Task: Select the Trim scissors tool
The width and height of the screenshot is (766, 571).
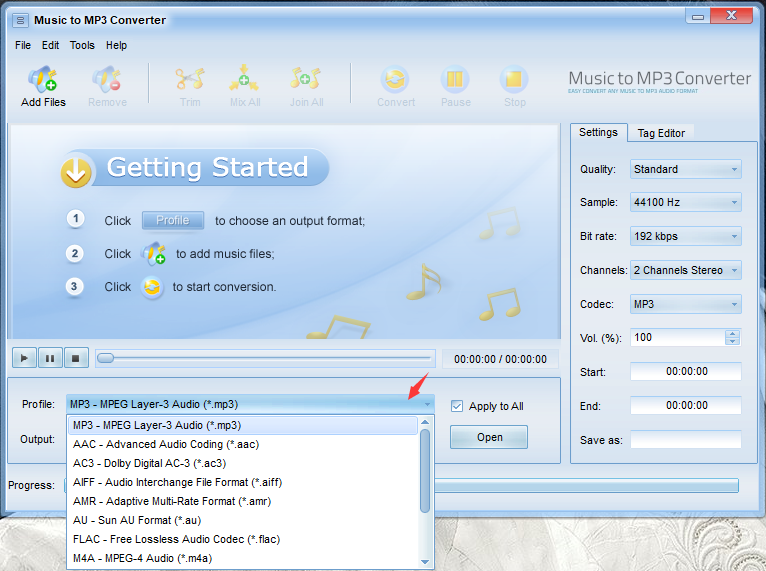Action: [x=190, y=79]
